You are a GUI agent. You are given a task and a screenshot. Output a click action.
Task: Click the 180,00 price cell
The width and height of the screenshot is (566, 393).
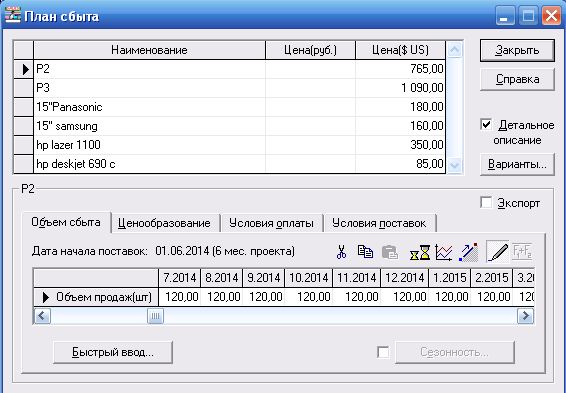click(x=400, y=107)
